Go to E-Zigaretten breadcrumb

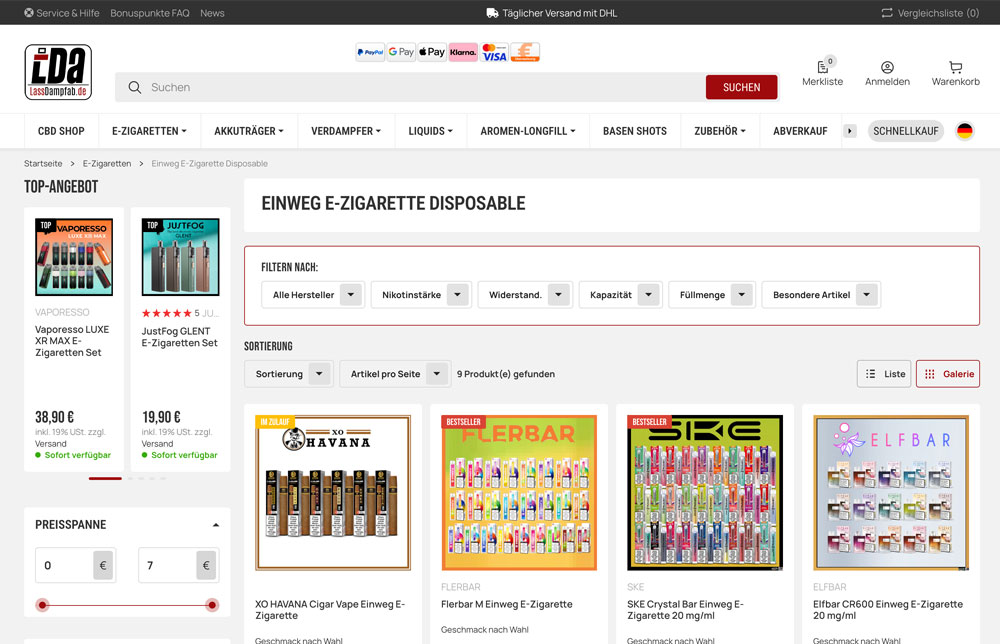coord(107,164)
